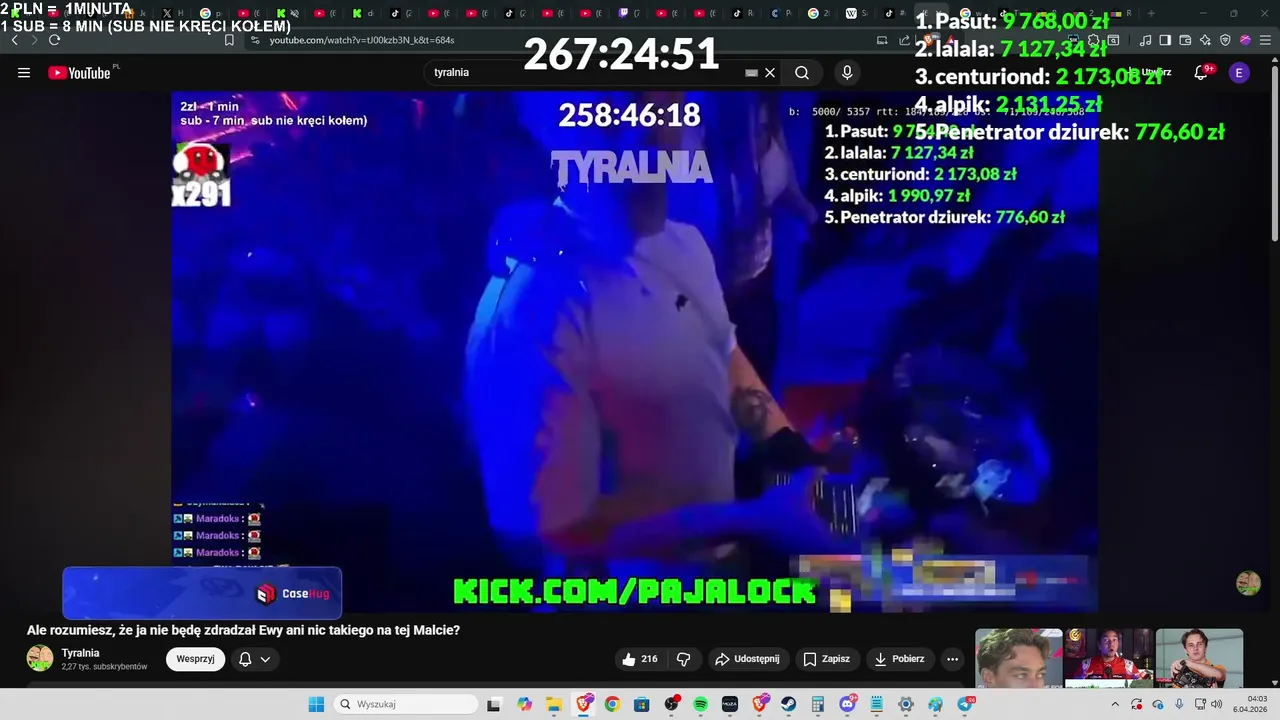Reload the page in browser toolbar

[x=54, y=40]
